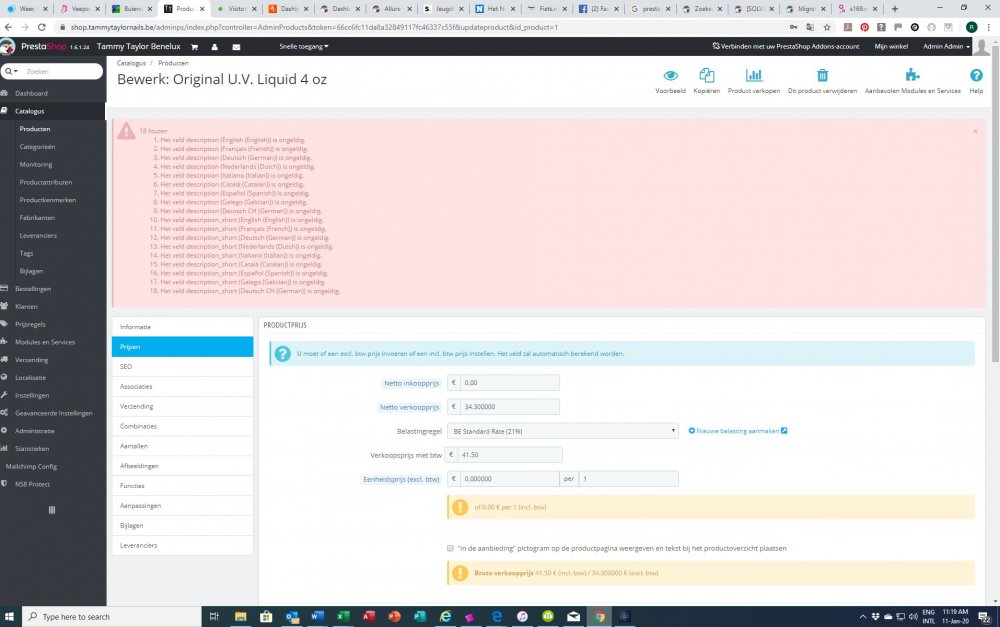Open the Verzending product tab
1000x627 pixels.
(182, 406)
